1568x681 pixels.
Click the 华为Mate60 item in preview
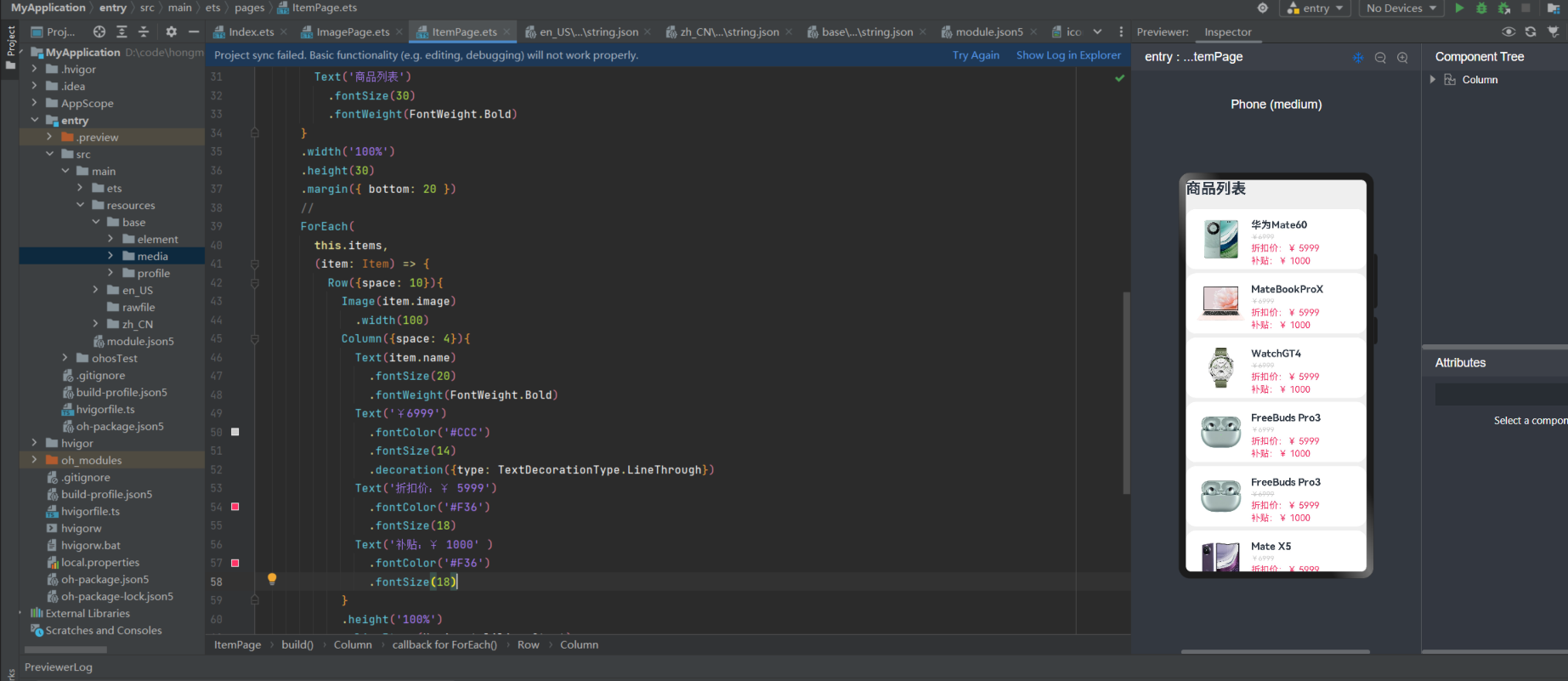tap(1276, 240)
